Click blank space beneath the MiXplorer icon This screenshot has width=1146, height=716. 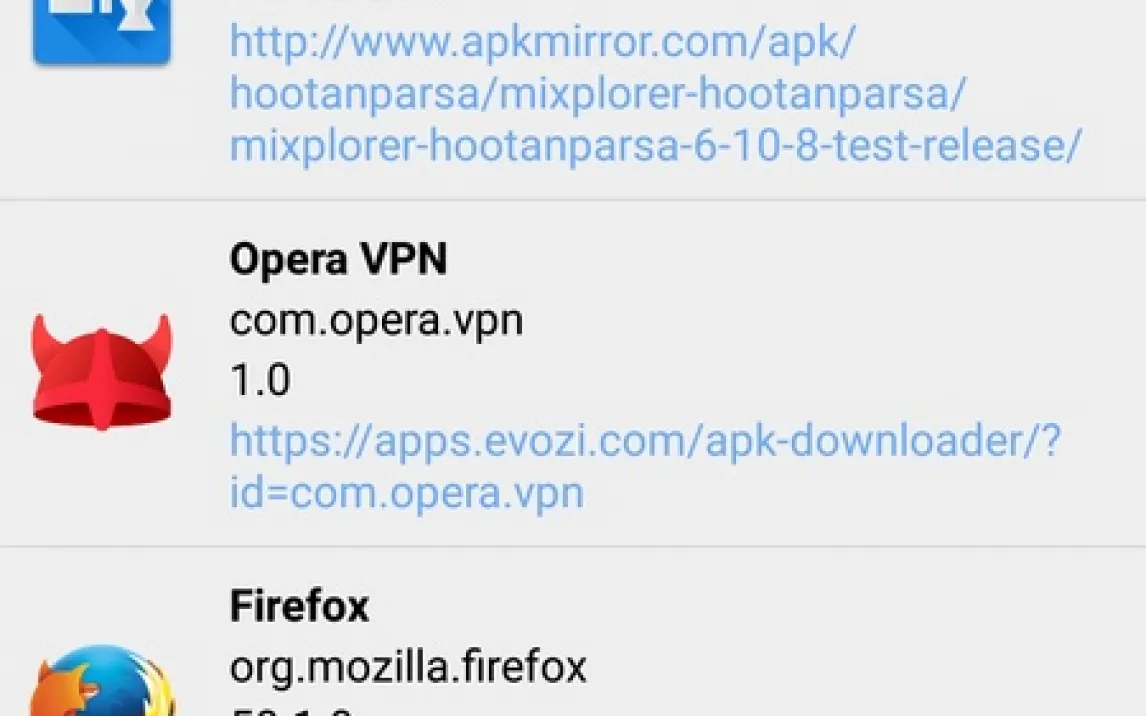point(102,132)
